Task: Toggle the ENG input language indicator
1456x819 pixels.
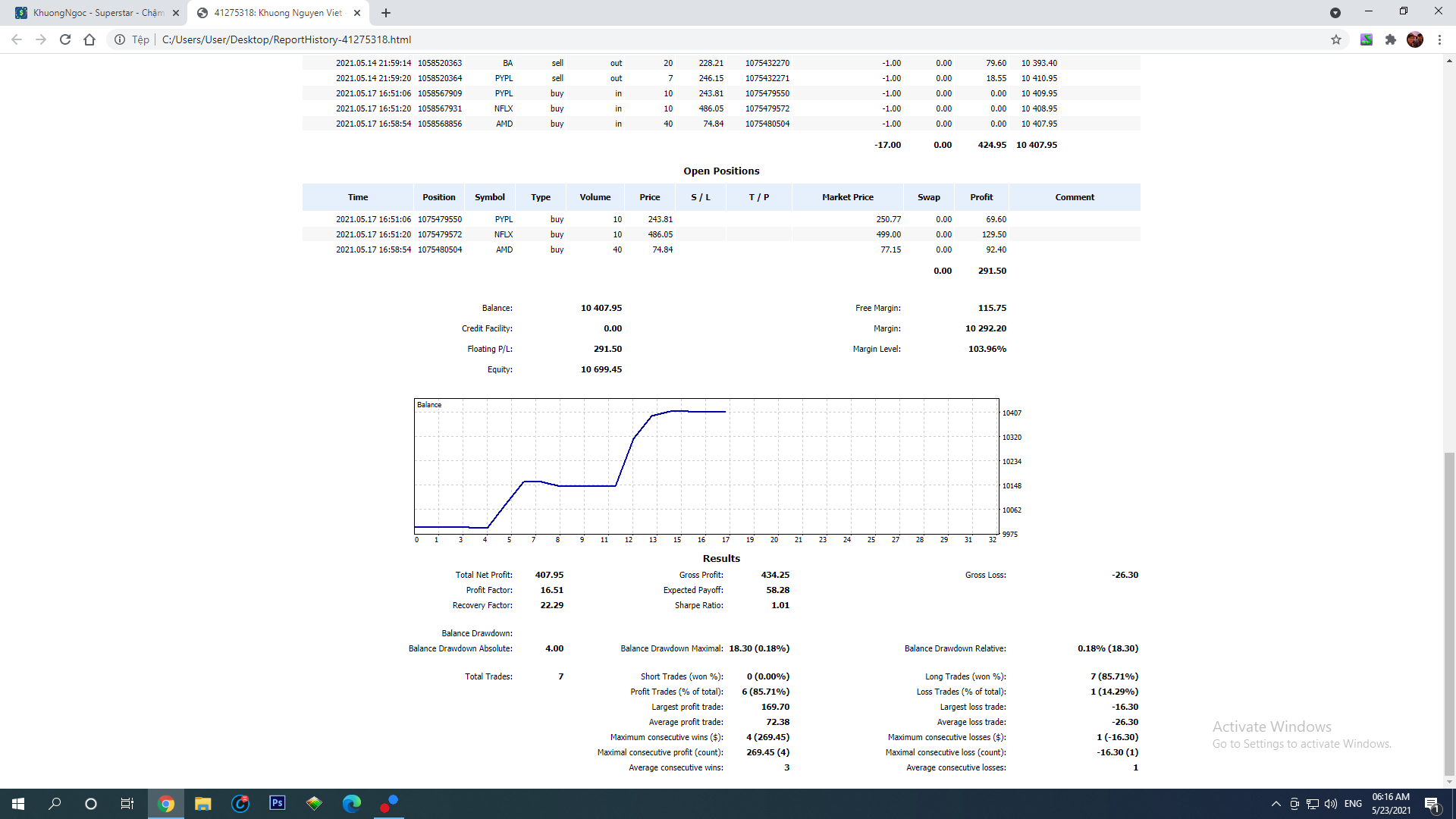Action: (1353, 804)
